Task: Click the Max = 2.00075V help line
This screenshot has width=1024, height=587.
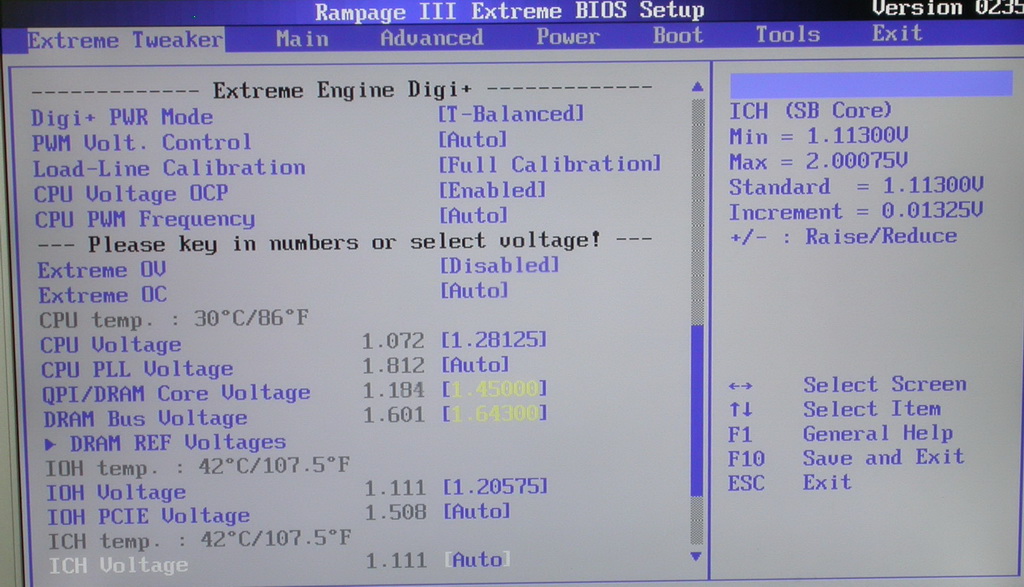Action: tap(819, 161)
